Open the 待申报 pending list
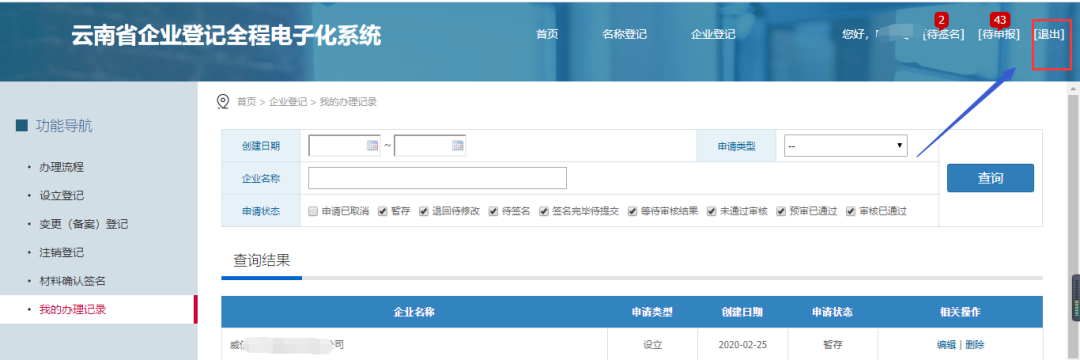 click(x=998, y=34)
